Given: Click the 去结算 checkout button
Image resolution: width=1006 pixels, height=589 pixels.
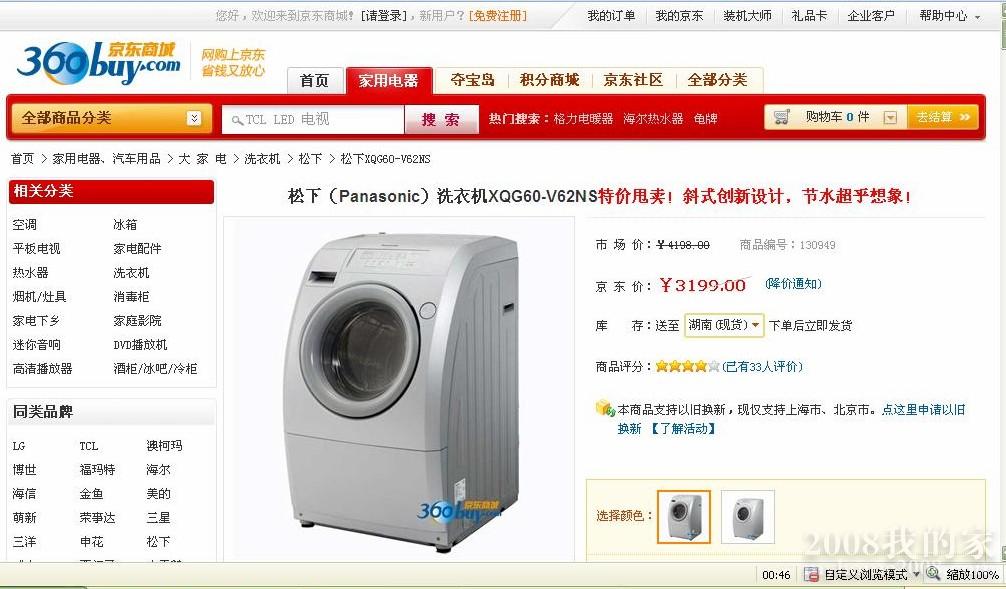Looking at the screenshot, I should [x=942, y=117].
